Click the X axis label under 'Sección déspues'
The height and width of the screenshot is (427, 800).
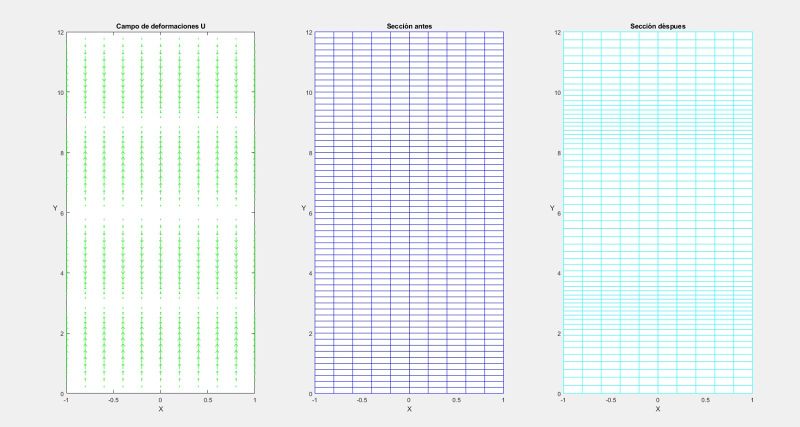(x=657, y=409)
